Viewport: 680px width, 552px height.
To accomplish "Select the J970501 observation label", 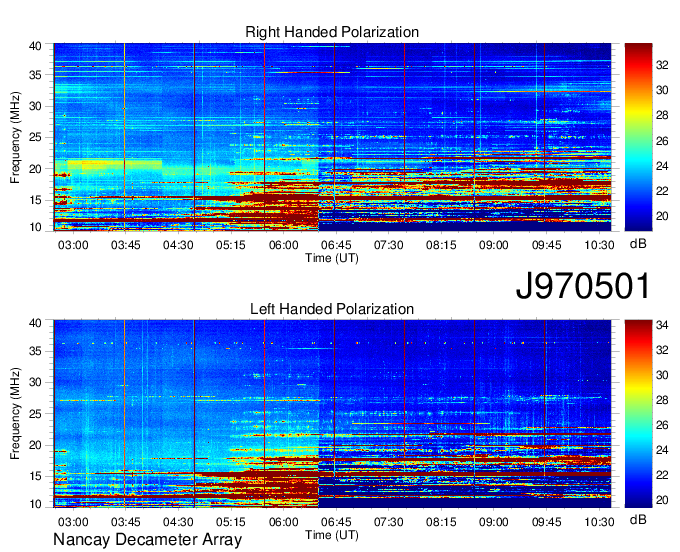I will click(x=583, y=286).
